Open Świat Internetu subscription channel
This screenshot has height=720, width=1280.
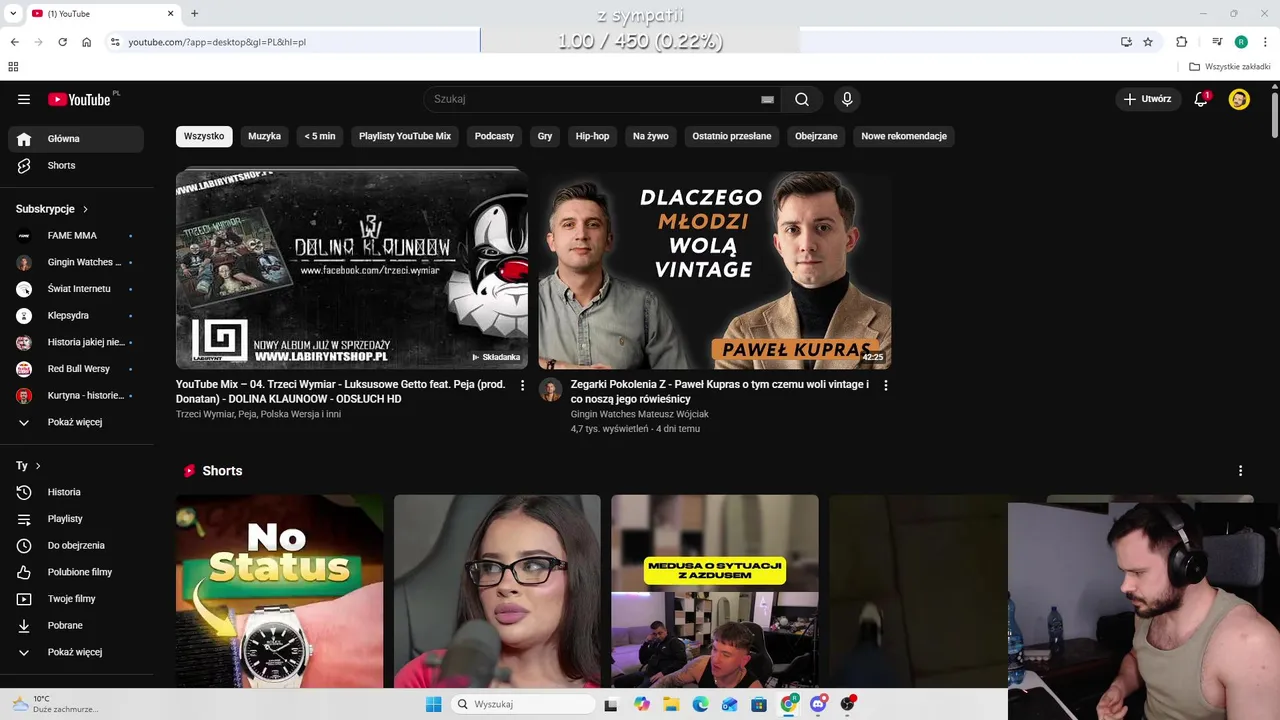click(x=76, y=289)
